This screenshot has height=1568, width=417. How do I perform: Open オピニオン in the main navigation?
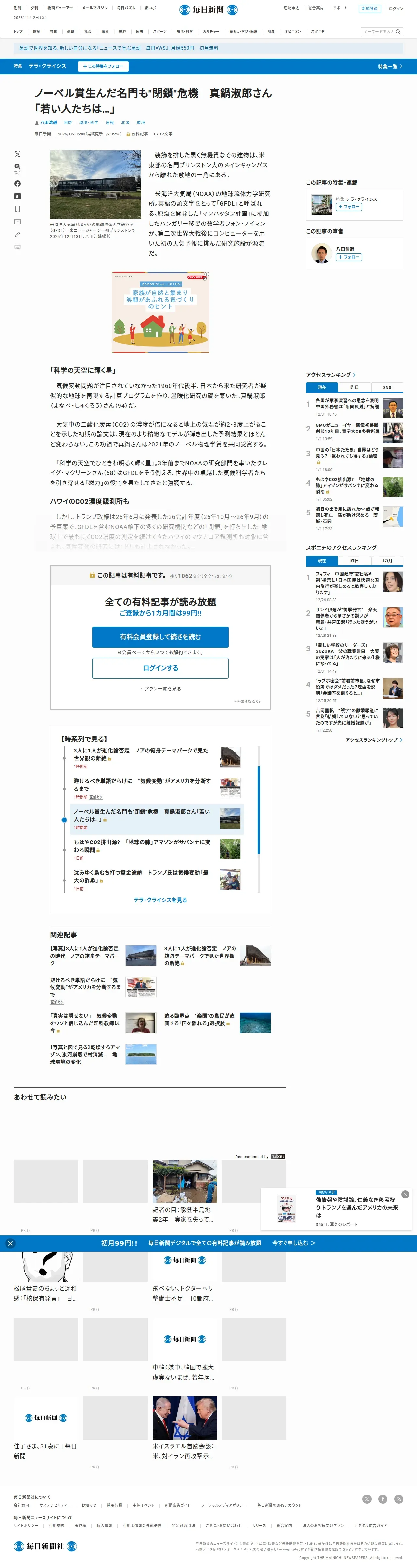[293, 31]
